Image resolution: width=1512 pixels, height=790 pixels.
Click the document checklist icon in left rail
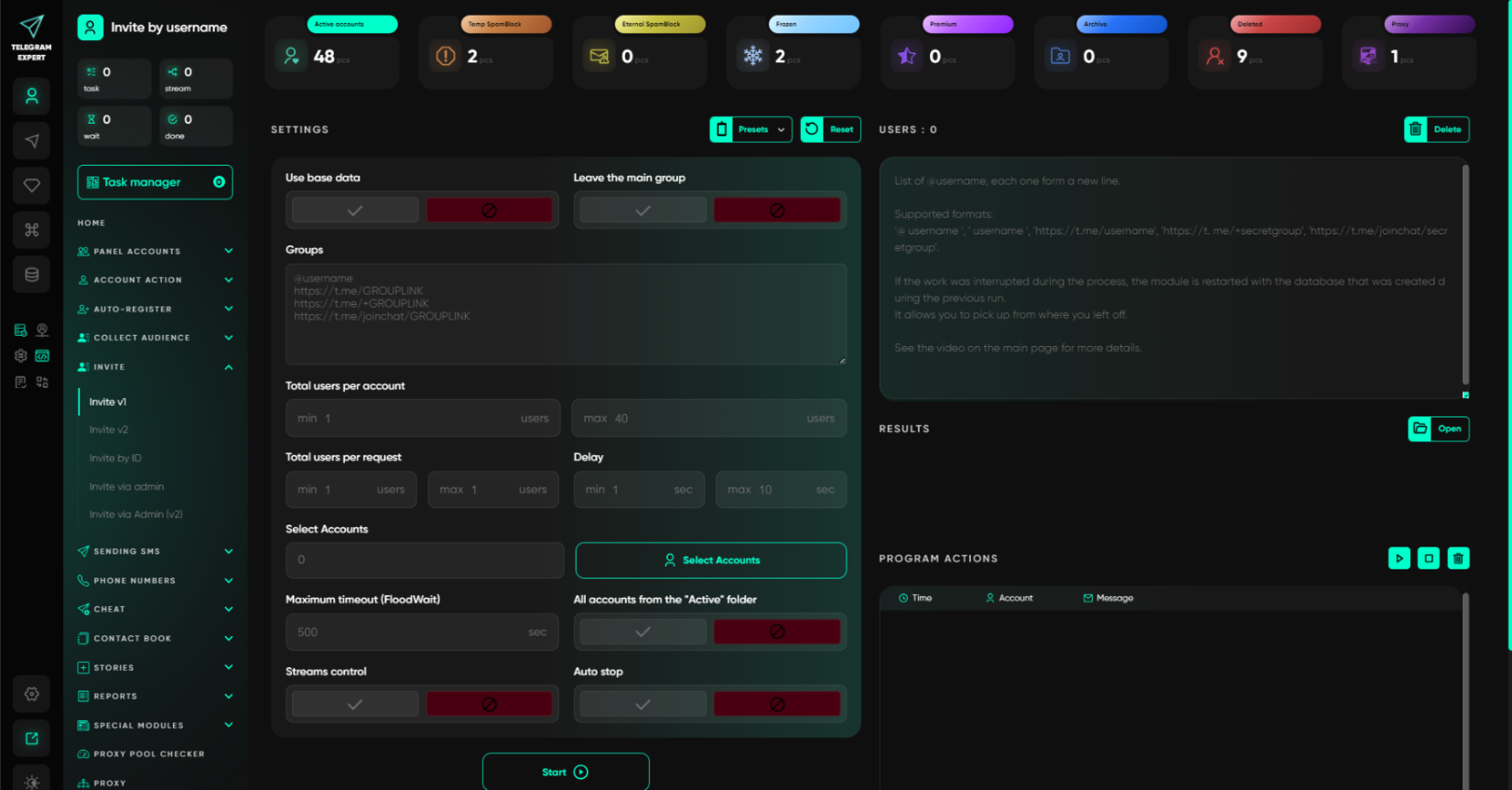[20, 382]
